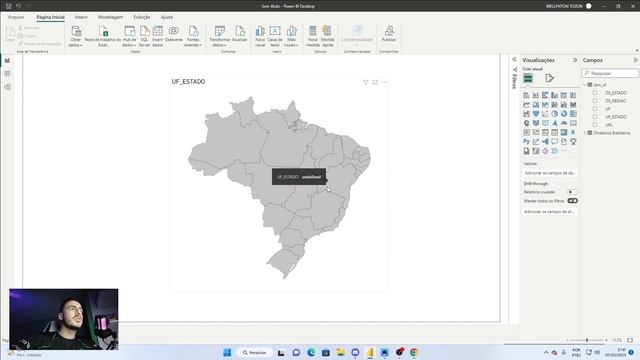This screenshot has height=360, width=640.
Task: Choose the clustered column chart visual
Action: tap(554, 95)
